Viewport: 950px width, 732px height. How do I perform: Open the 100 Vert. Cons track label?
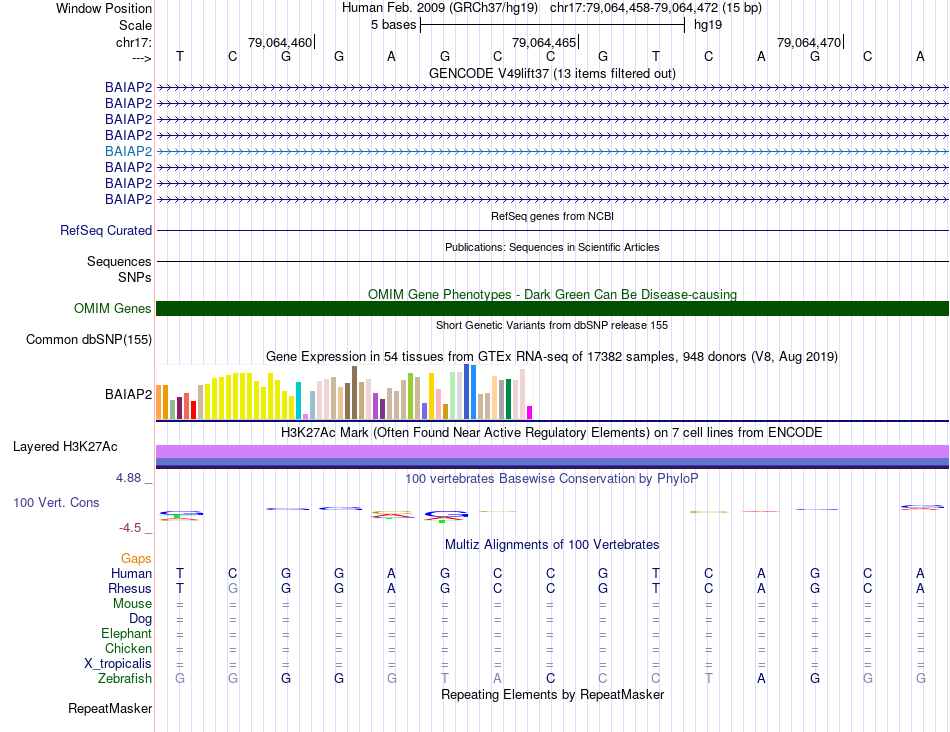point(56,502)
